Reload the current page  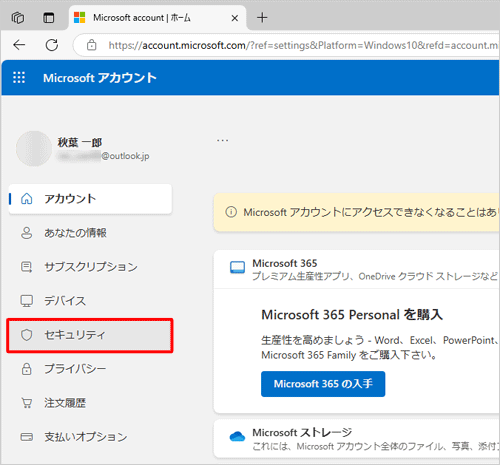[x=52, y=45]
